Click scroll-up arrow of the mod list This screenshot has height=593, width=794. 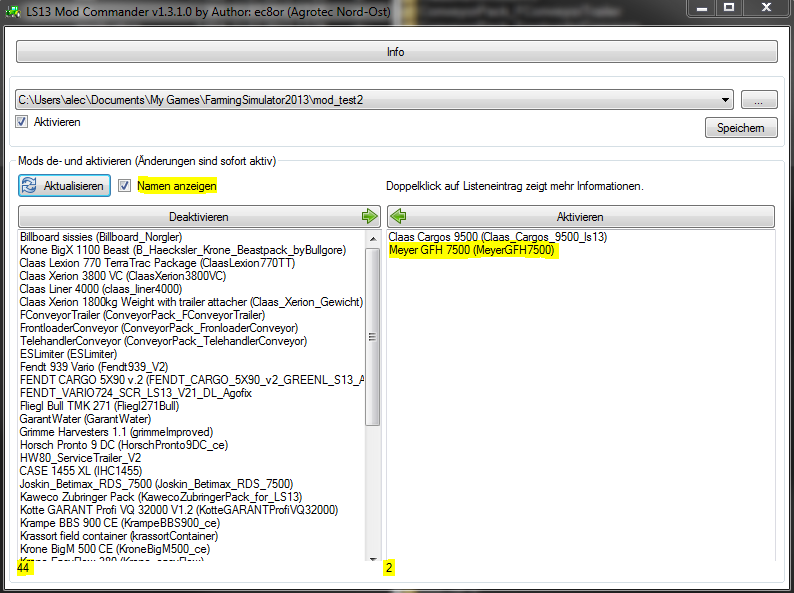(373, 239)
